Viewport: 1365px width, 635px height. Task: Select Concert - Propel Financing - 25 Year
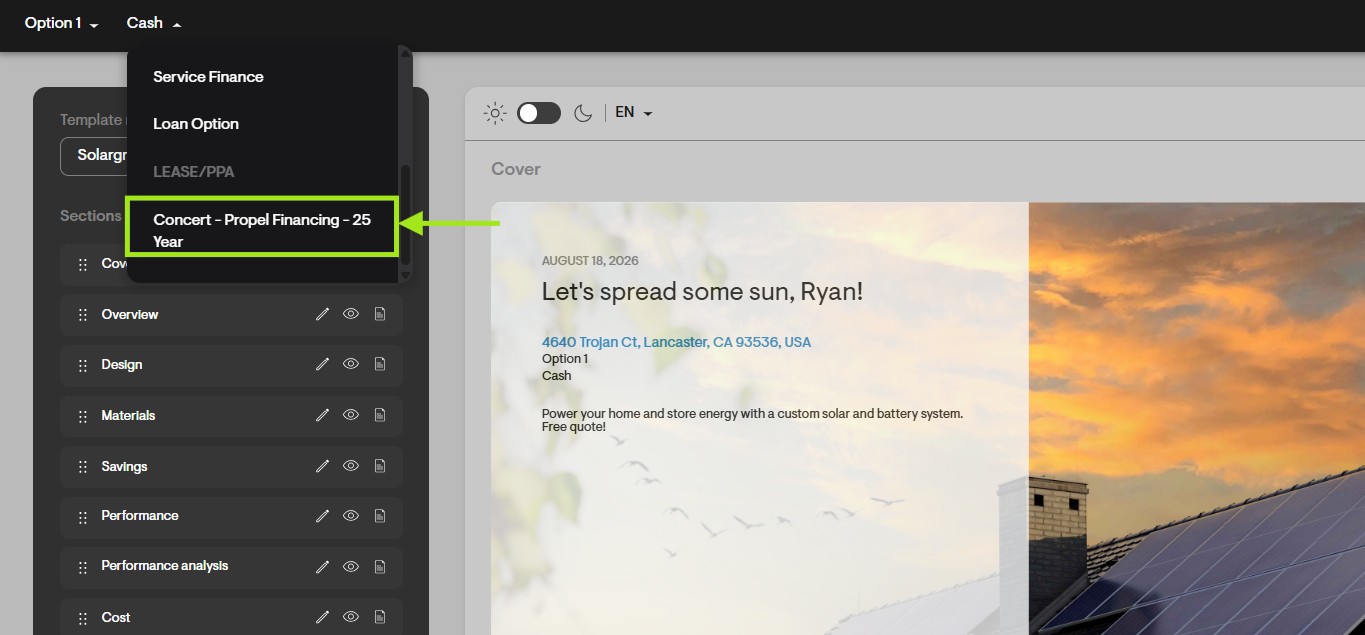pos(262,230)
